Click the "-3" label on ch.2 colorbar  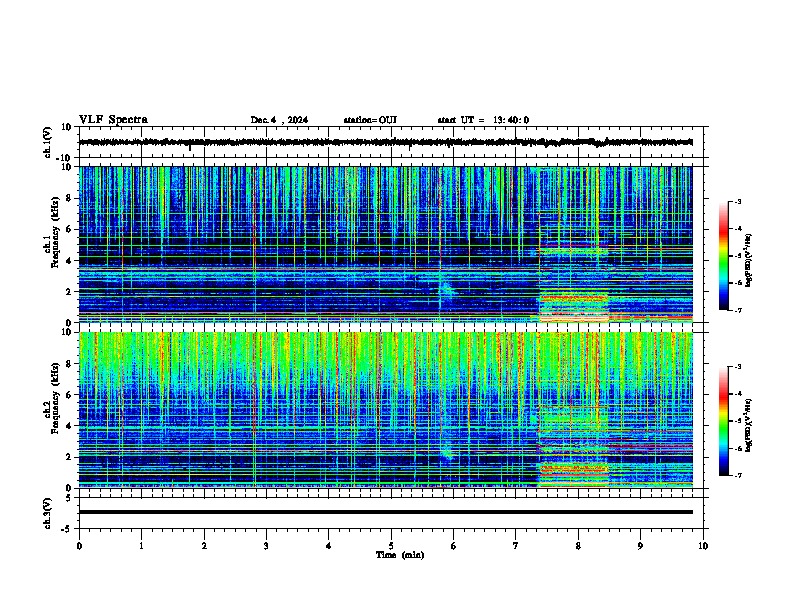tap(737, 367)
